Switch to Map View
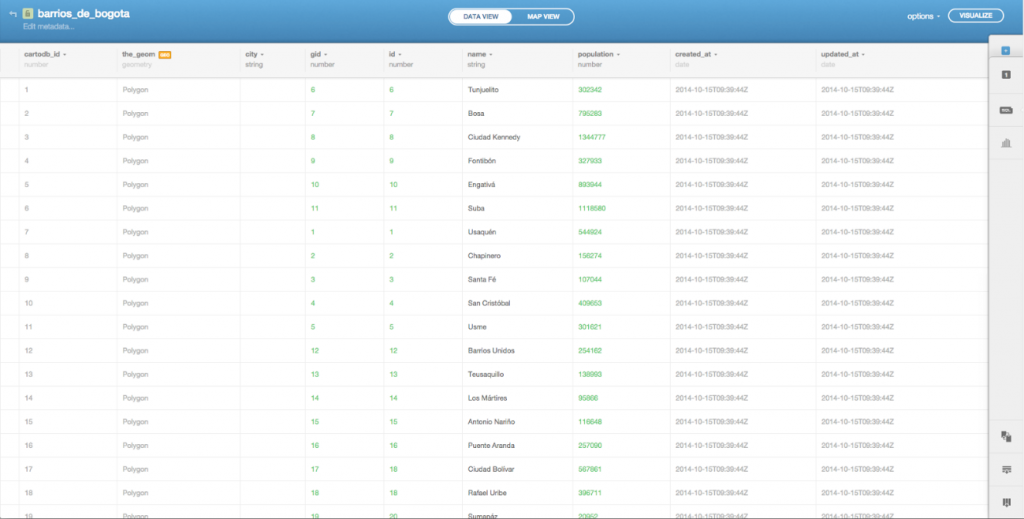Image resolution: width=1024 pixels, height=519 pixels. [x=543, y=17]
